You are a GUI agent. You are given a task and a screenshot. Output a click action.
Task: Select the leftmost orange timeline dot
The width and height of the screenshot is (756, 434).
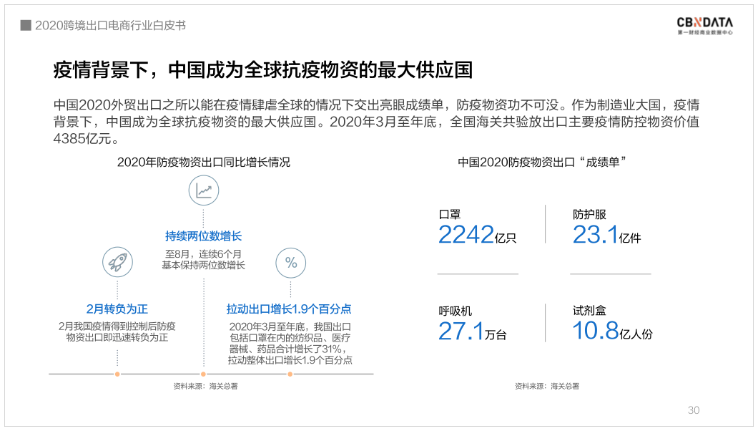pos(117,374)
